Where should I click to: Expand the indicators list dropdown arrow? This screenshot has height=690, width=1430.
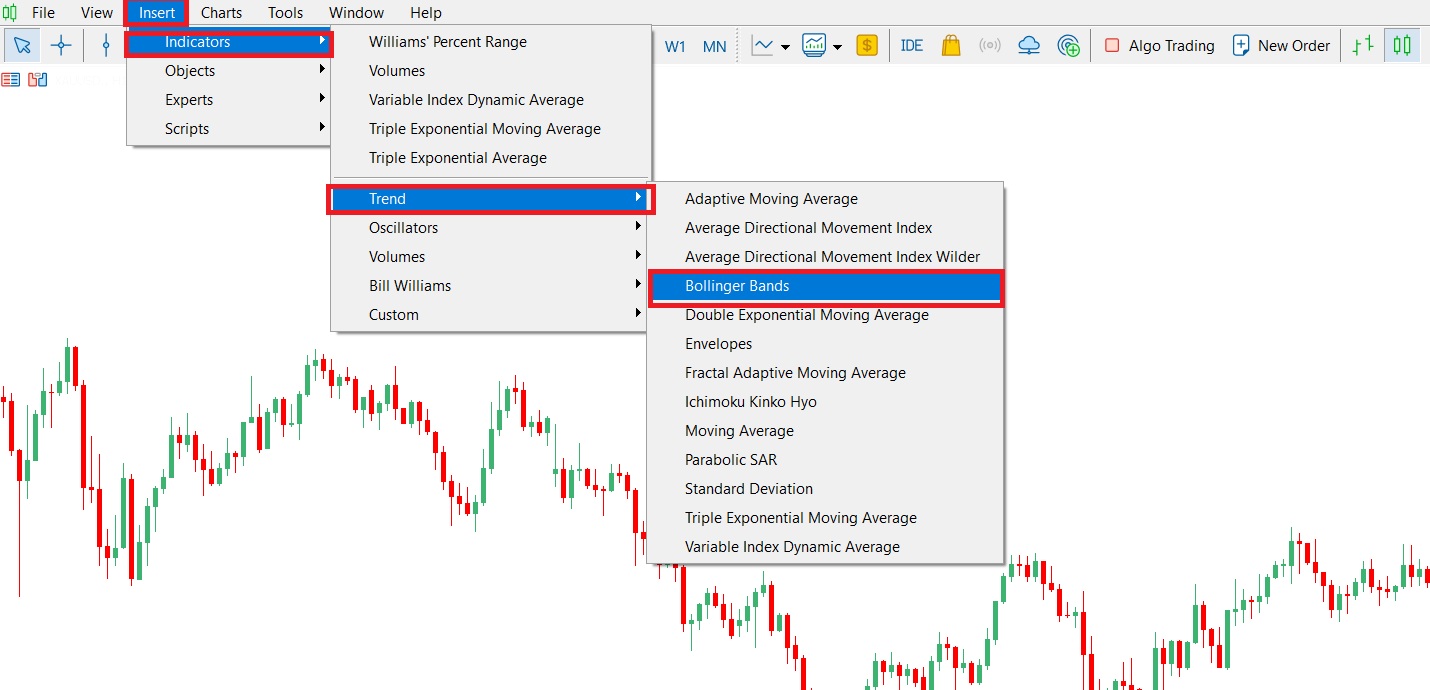click(837, 46)
